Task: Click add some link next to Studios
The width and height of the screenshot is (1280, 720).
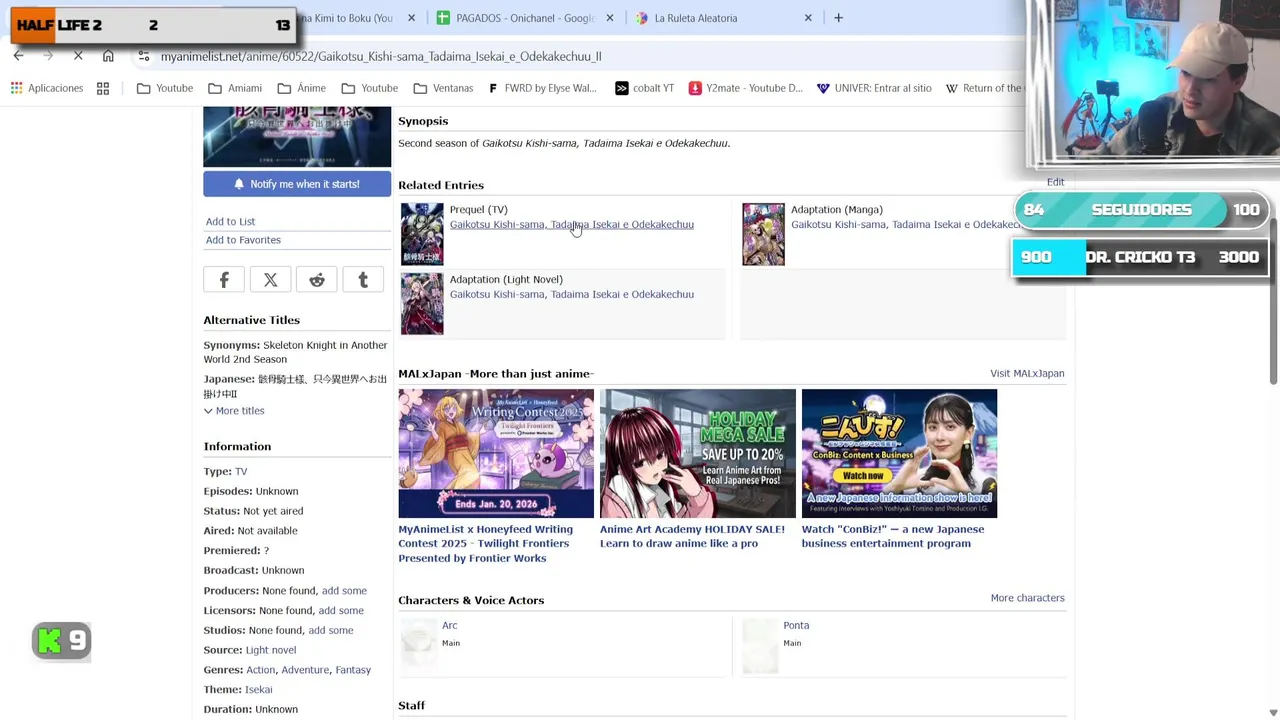Action: tap(331, 630)
